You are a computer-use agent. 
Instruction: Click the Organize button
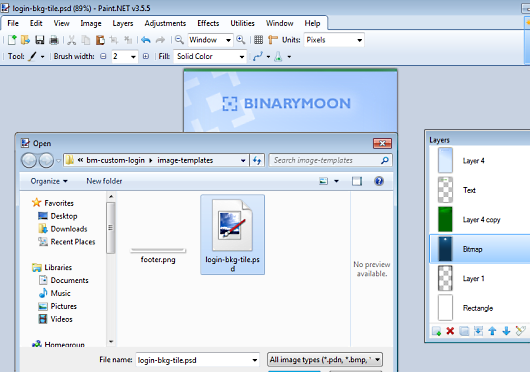(x=49, y=181)
